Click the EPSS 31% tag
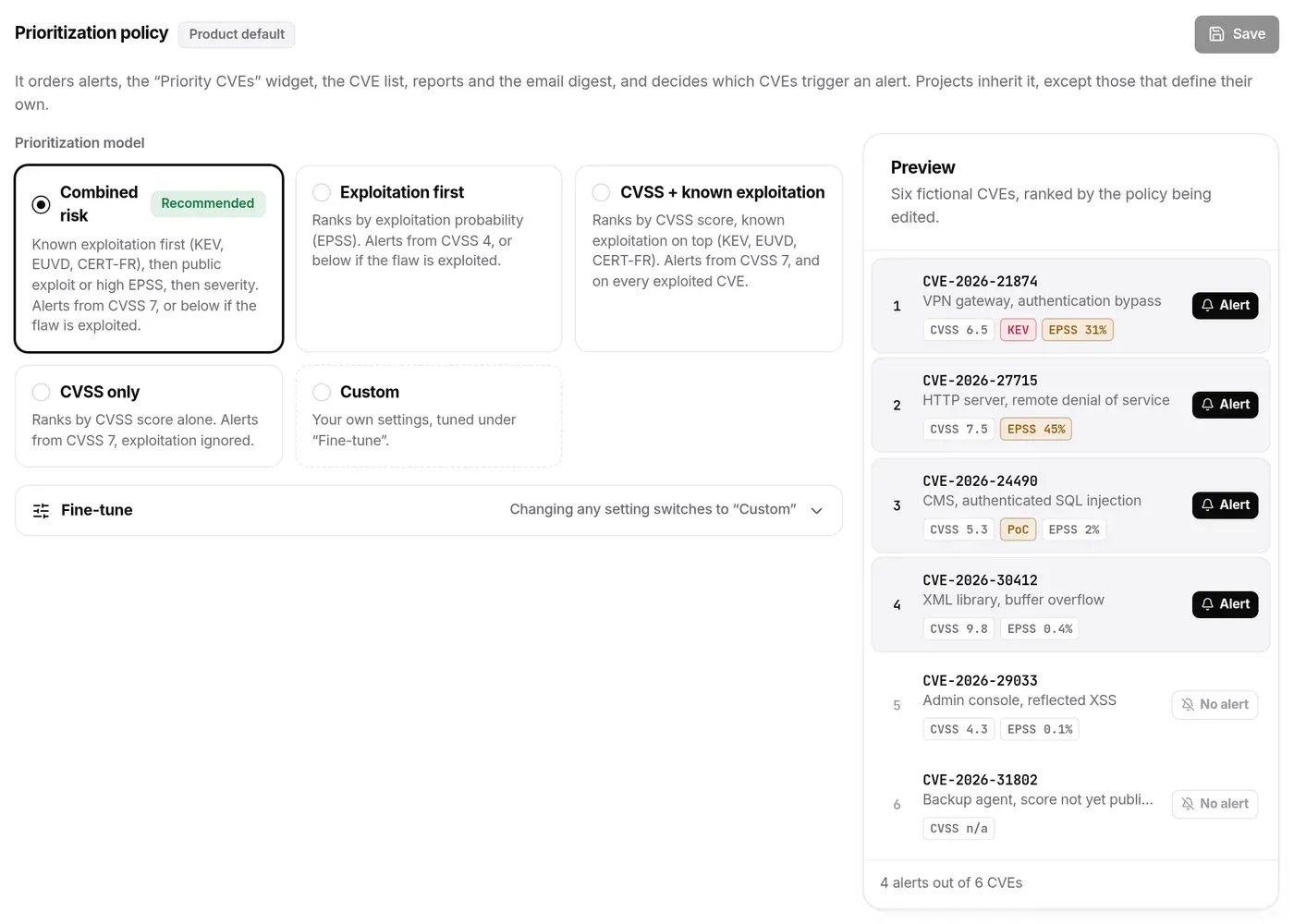The width and height of the screenshot is (1294, 924). (1077, 330)
